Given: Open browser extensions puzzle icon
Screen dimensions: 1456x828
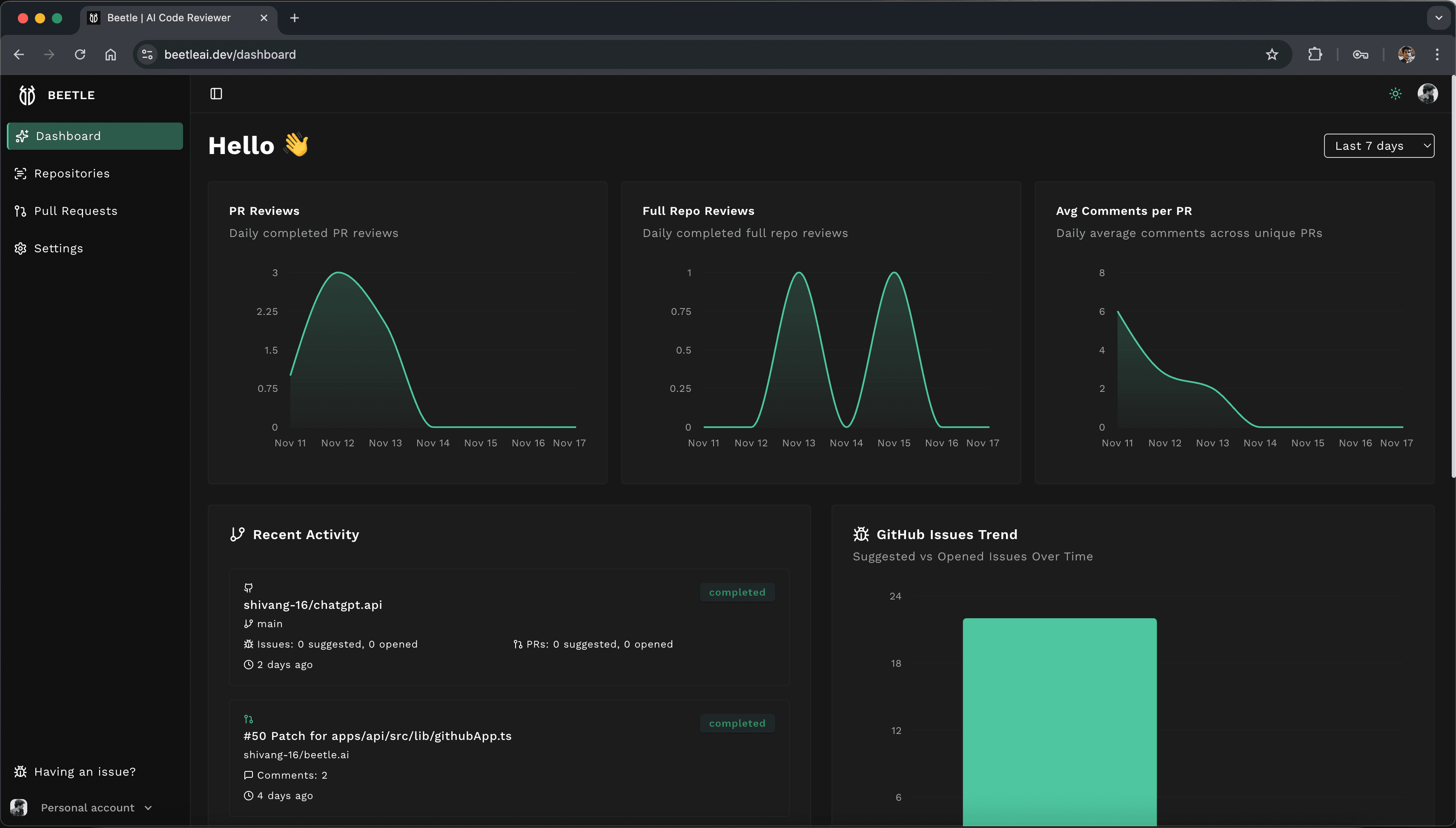Looking at the screenshot, I should (x=1315, y=54).
